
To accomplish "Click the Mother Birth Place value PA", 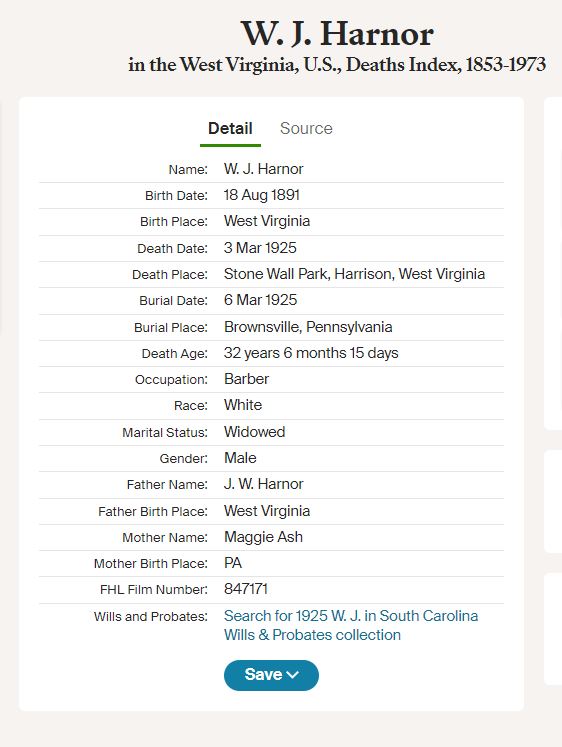I will click(233, 563).
